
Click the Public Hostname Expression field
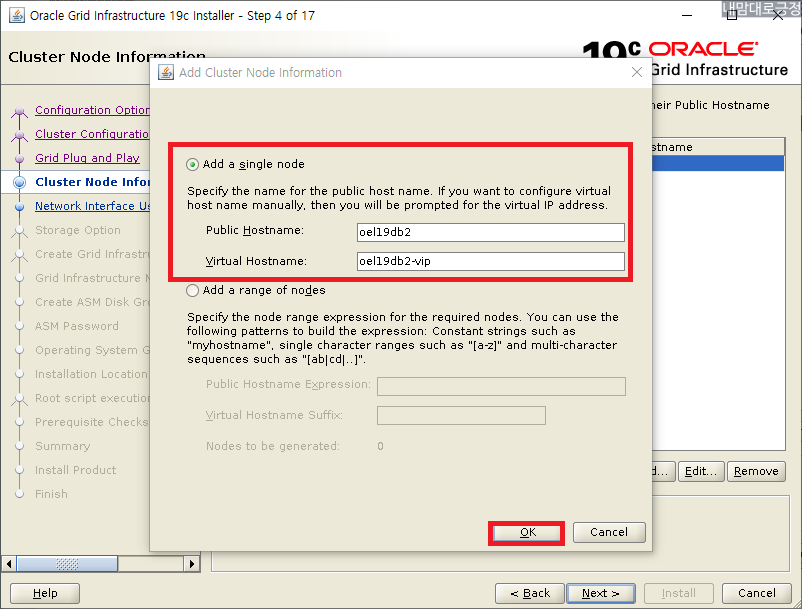pos(501,386)
